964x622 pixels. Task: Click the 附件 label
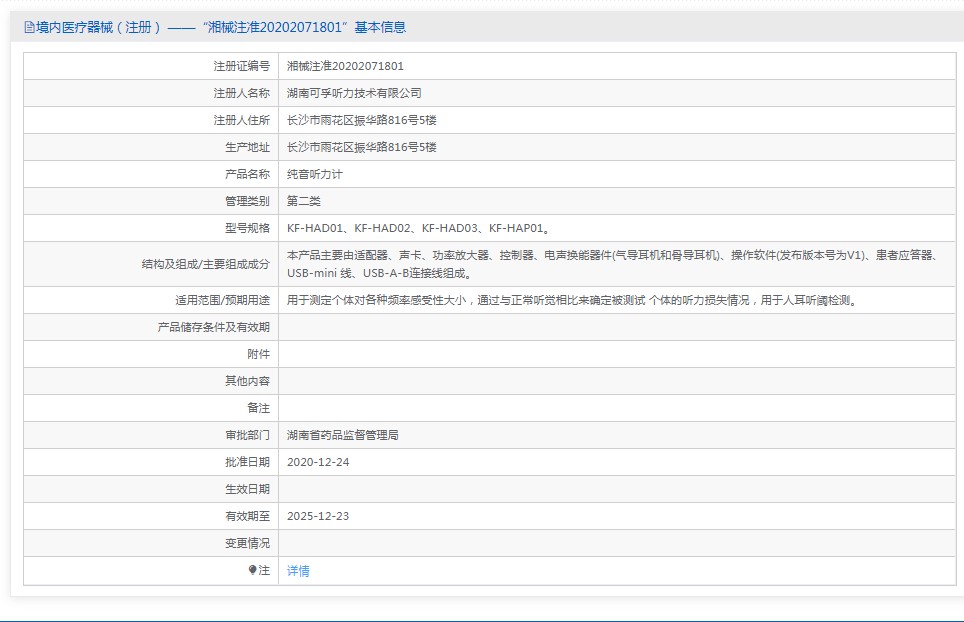(x=258, y=355)
